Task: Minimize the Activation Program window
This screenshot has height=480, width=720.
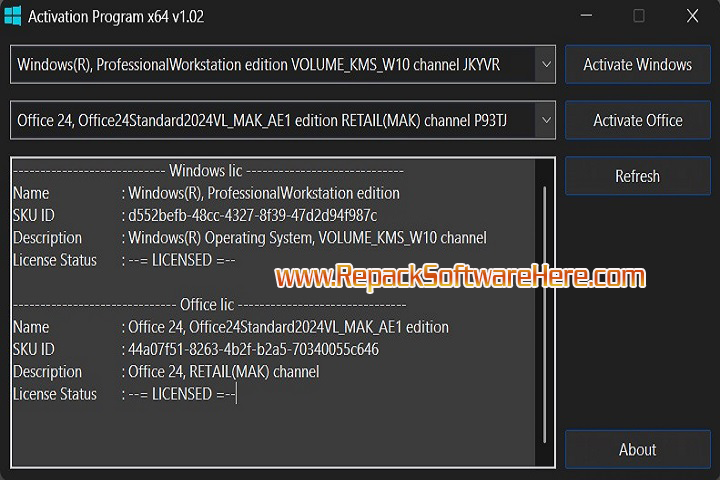Action: point(586,16)
